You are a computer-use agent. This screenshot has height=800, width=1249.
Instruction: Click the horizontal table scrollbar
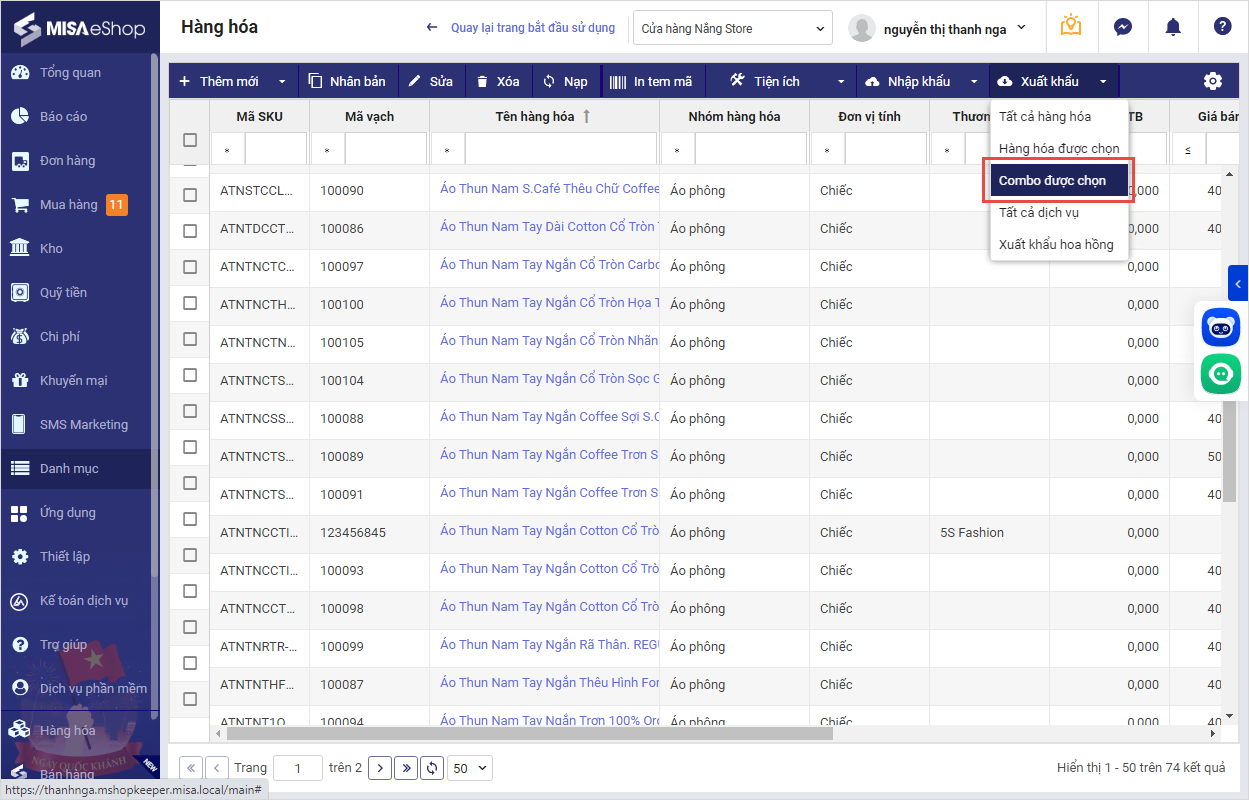(530, 733)
